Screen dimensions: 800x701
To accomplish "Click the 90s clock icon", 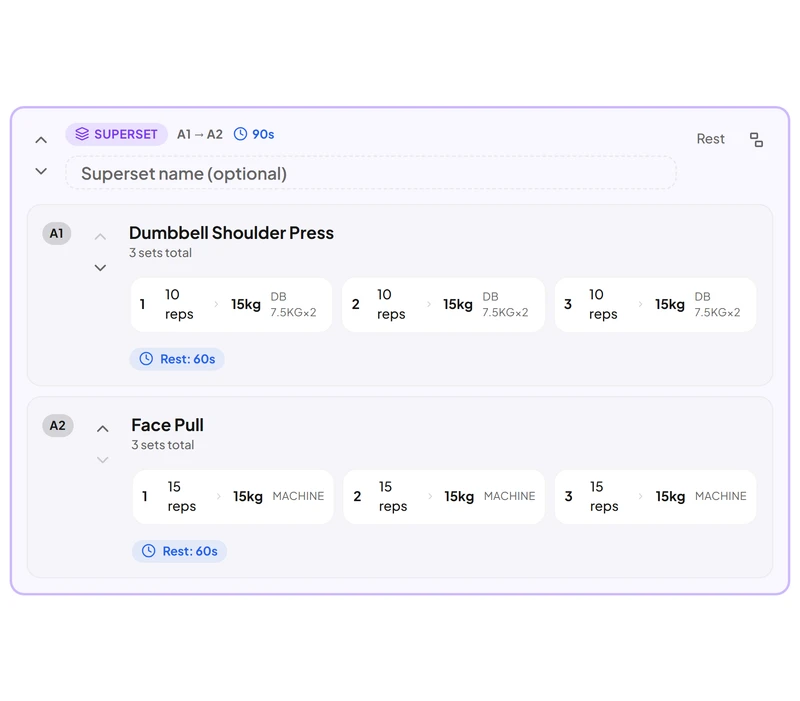I will [240, 134].
